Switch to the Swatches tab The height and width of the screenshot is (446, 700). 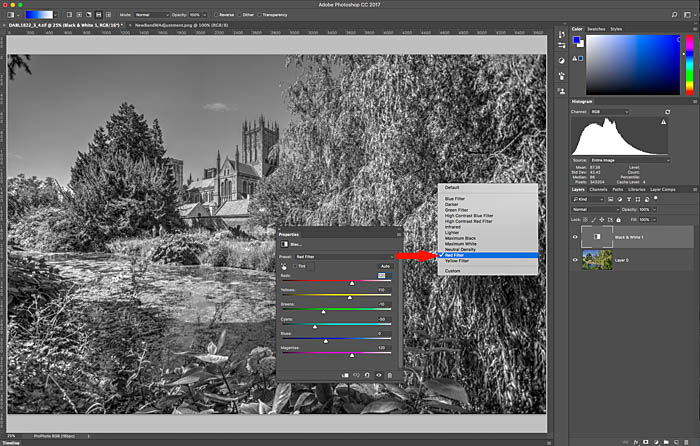[x=597, y=29]
